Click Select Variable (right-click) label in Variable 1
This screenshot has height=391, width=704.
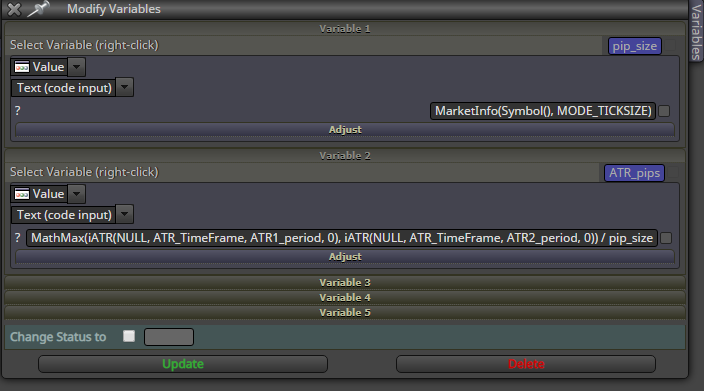pyautogui.click(x=84, y=45)
